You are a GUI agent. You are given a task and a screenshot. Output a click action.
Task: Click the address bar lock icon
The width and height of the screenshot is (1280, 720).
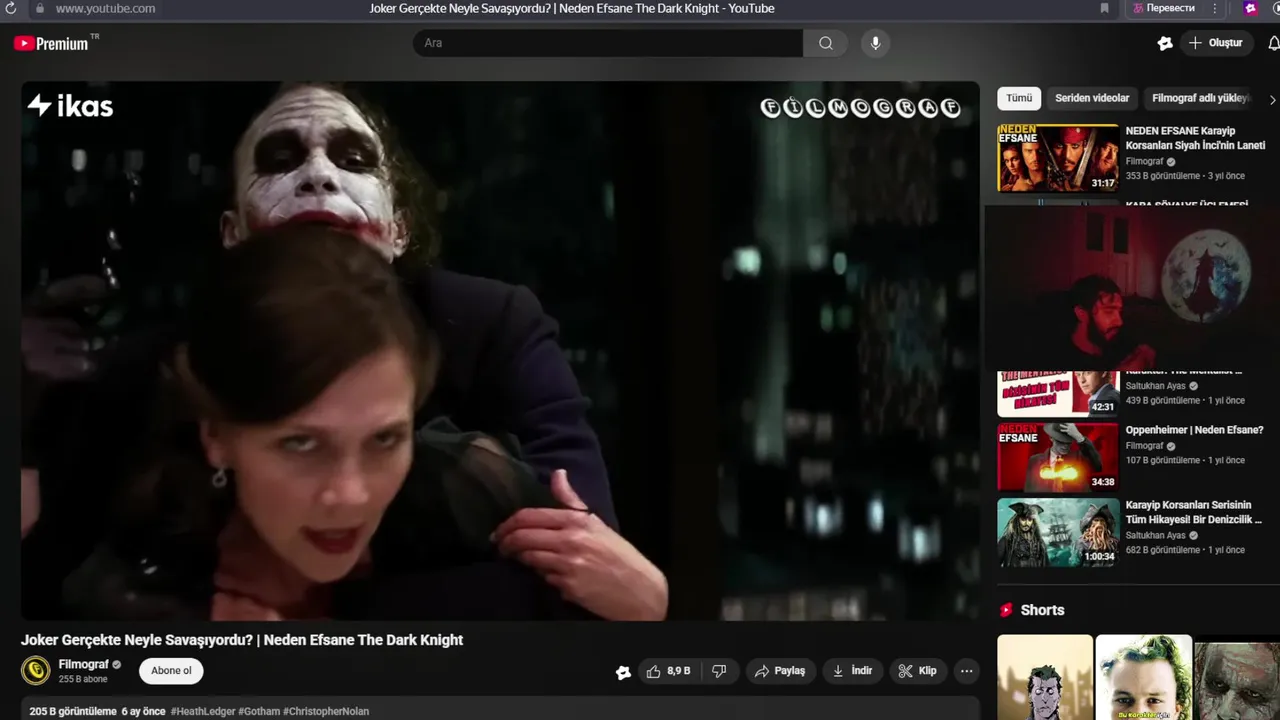click(39, 8)
